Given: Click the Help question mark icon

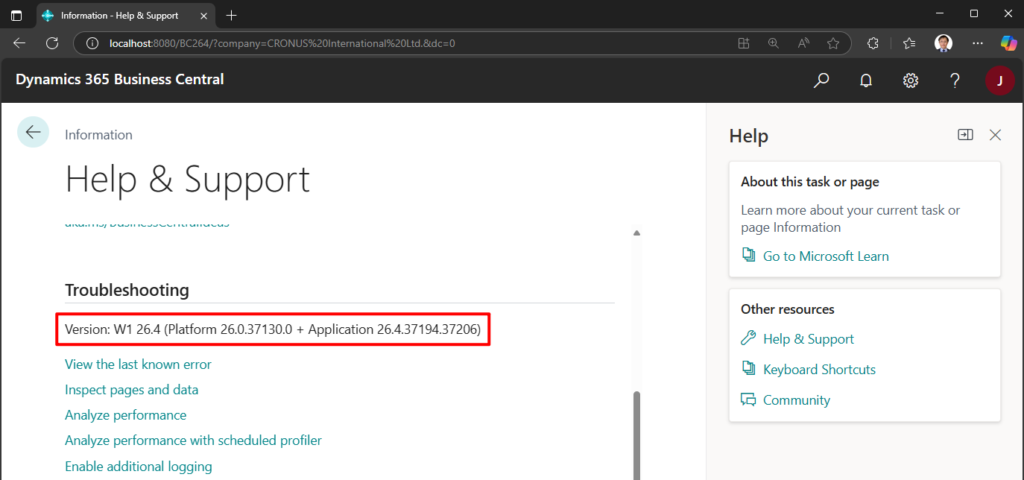Looking at the screenshot, I should coord(955,80).
